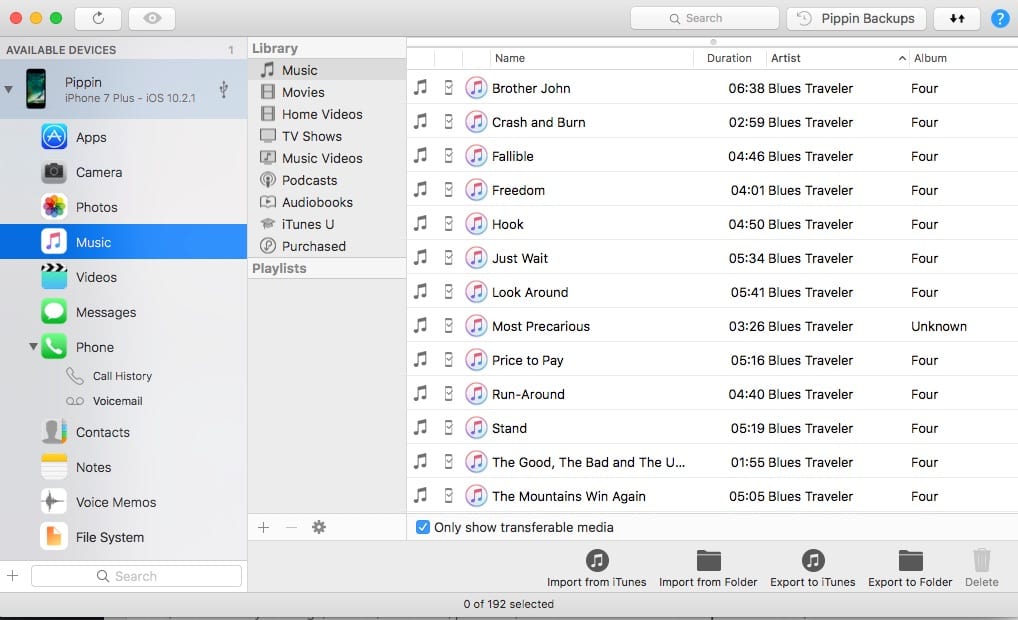Select TV Shows in the Library list
Screen dimensions: 1018x620
[x=327, y=136]
